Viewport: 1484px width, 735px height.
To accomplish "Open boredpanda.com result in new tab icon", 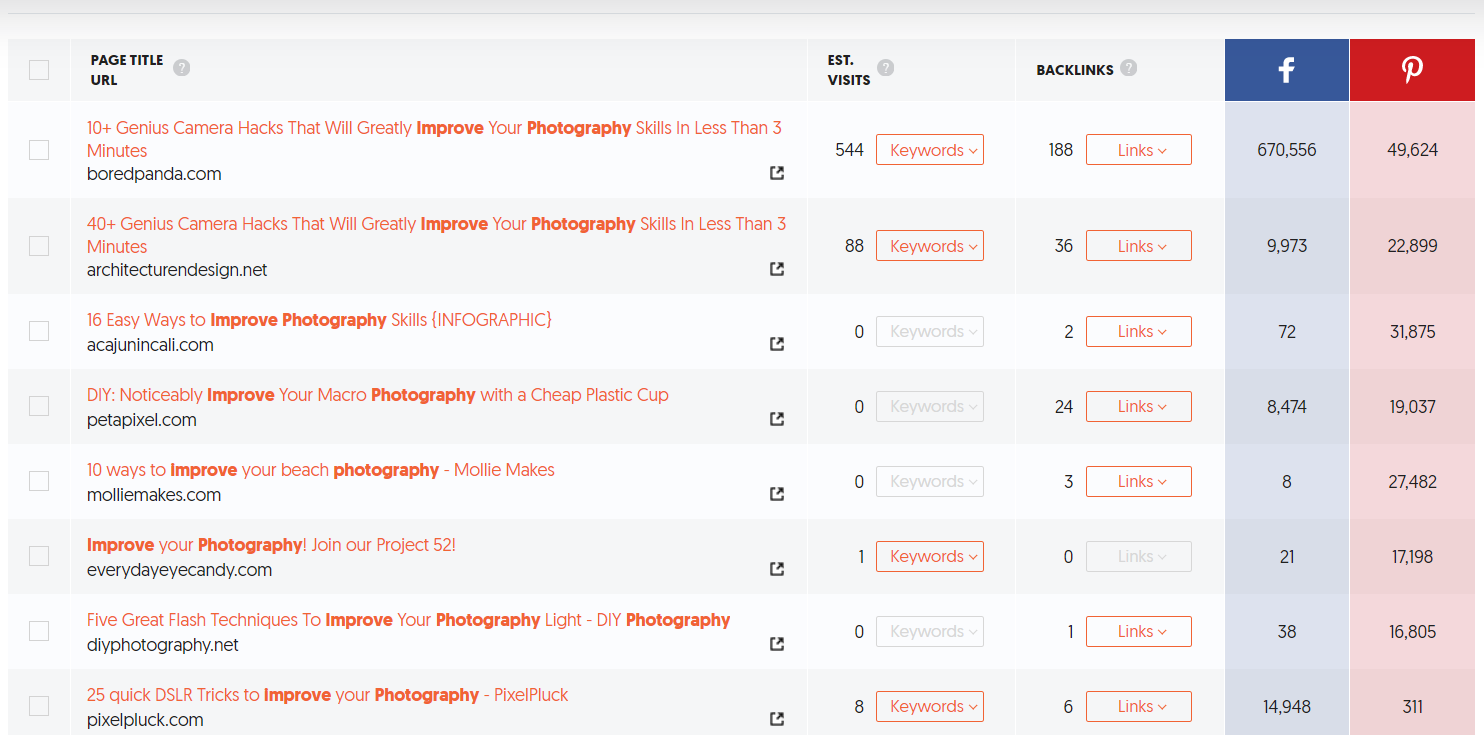I will pyautogui.click(x=777, y=173).
